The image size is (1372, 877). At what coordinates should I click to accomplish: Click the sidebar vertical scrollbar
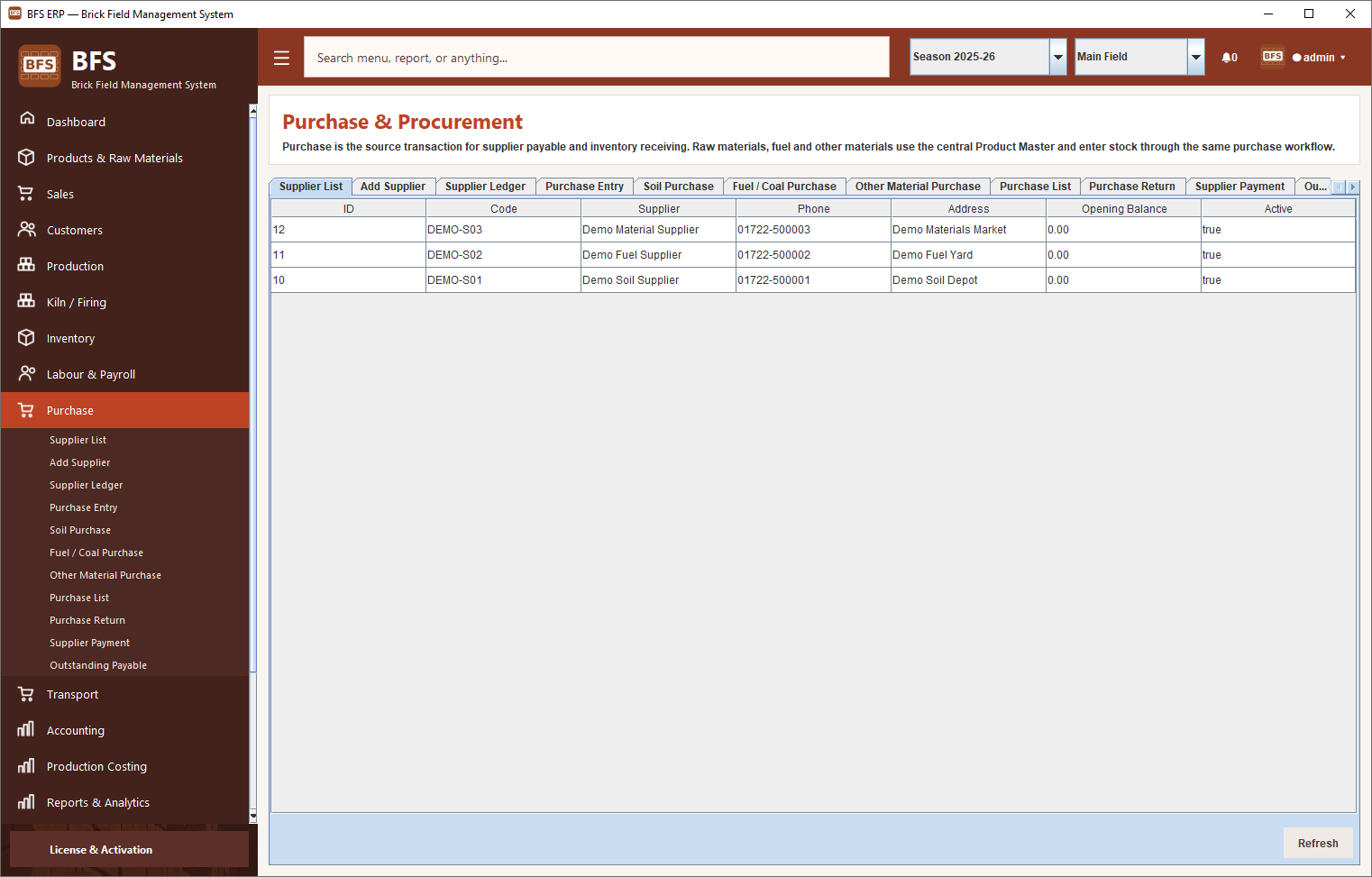(x=253, y=397)
